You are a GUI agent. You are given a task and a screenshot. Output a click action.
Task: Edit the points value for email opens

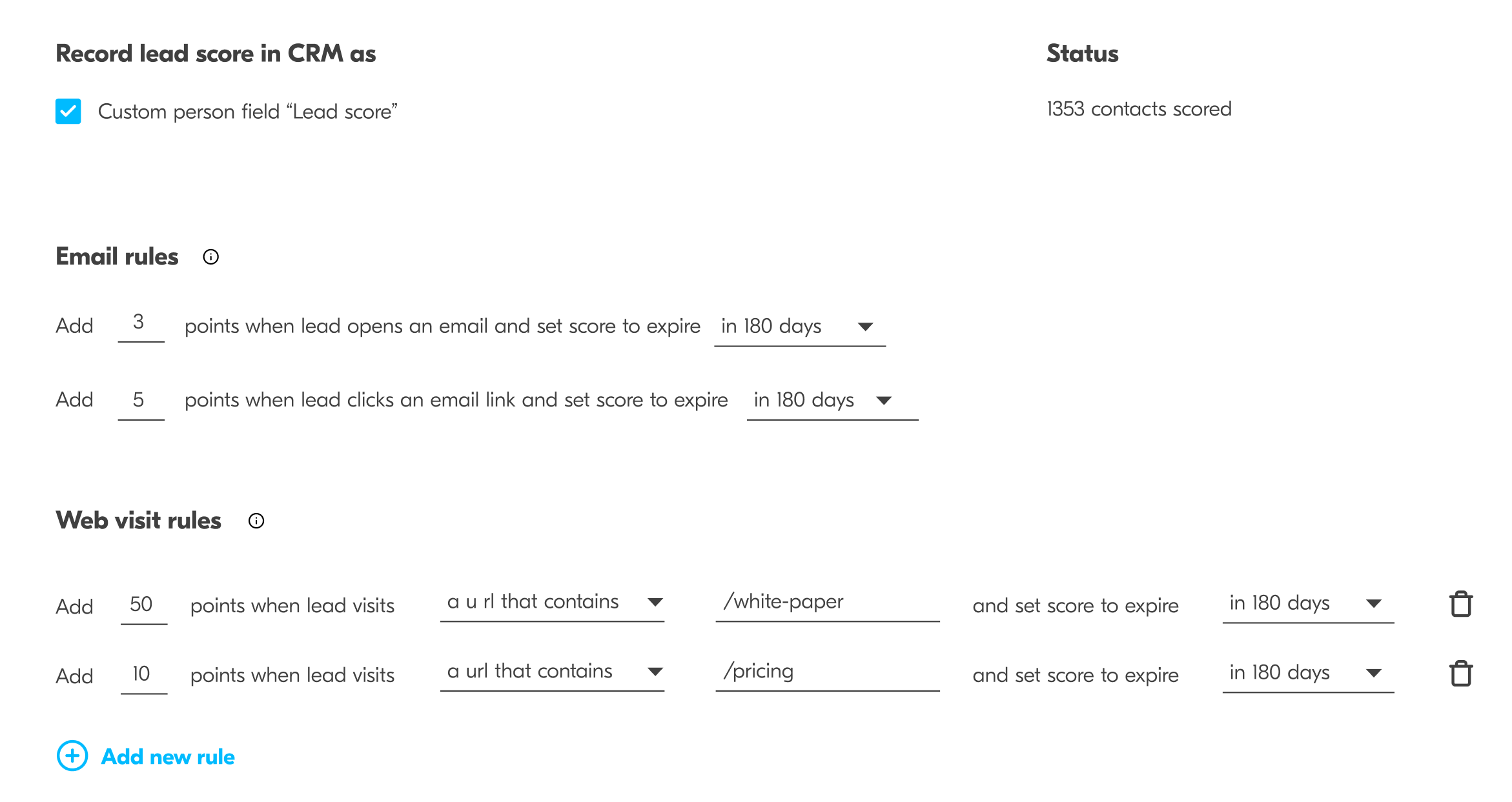[140, 326]
